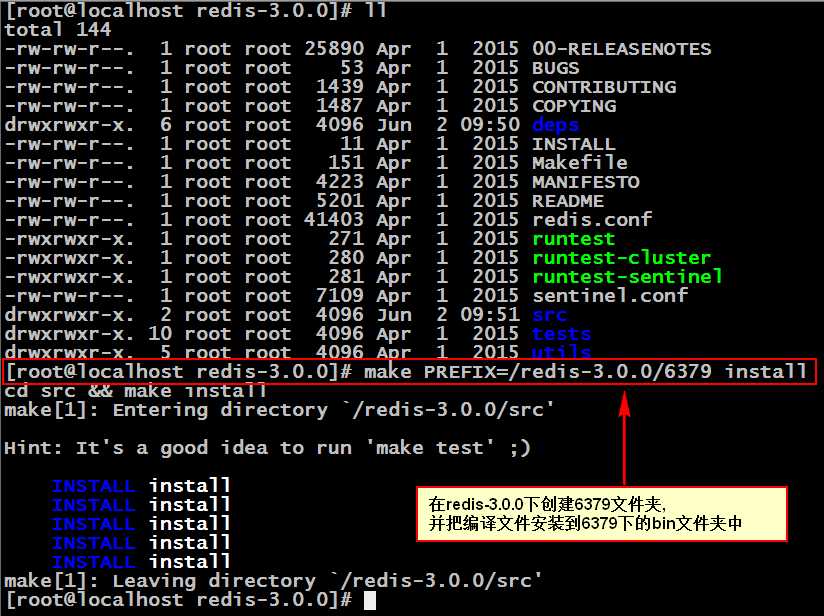Select the 'Entering directory' make output line
824x616 pixels.
point(279,409)
